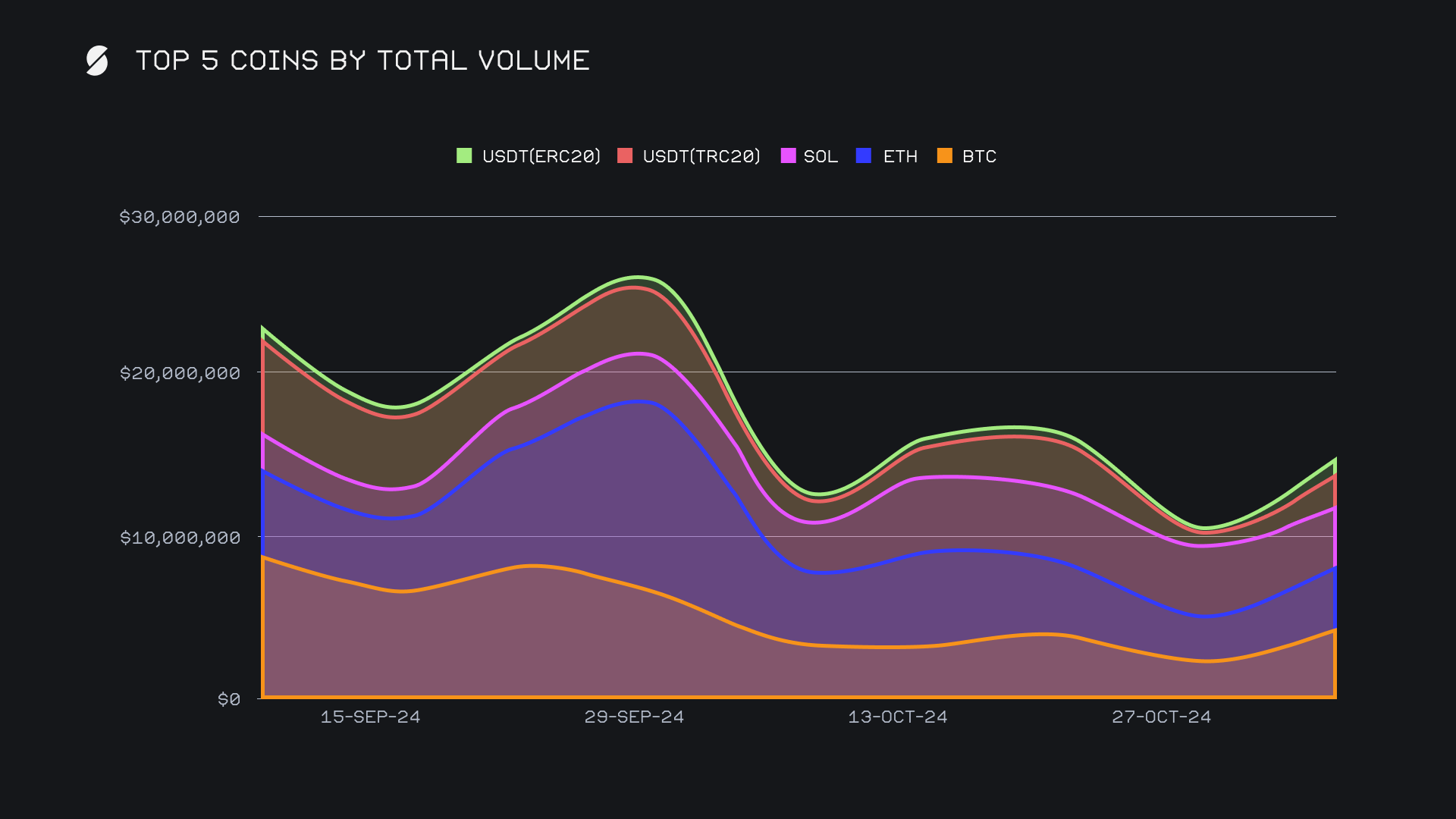This screenshot has width=1456, height=819.
Task: Click the logo icon beside the title
Action: click(97, 61)
